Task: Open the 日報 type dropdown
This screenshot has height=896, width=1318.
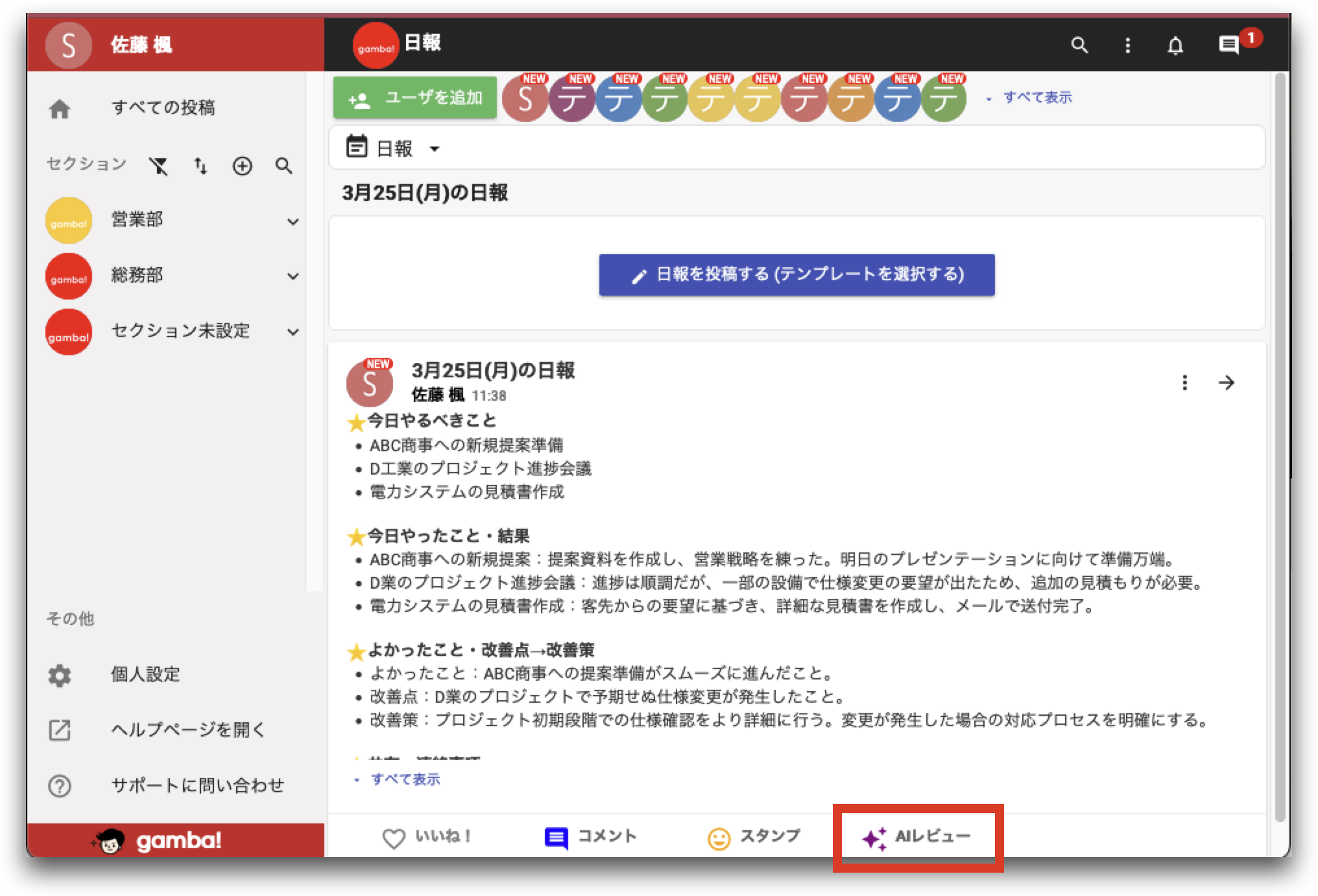Action: tap(435, 148)
